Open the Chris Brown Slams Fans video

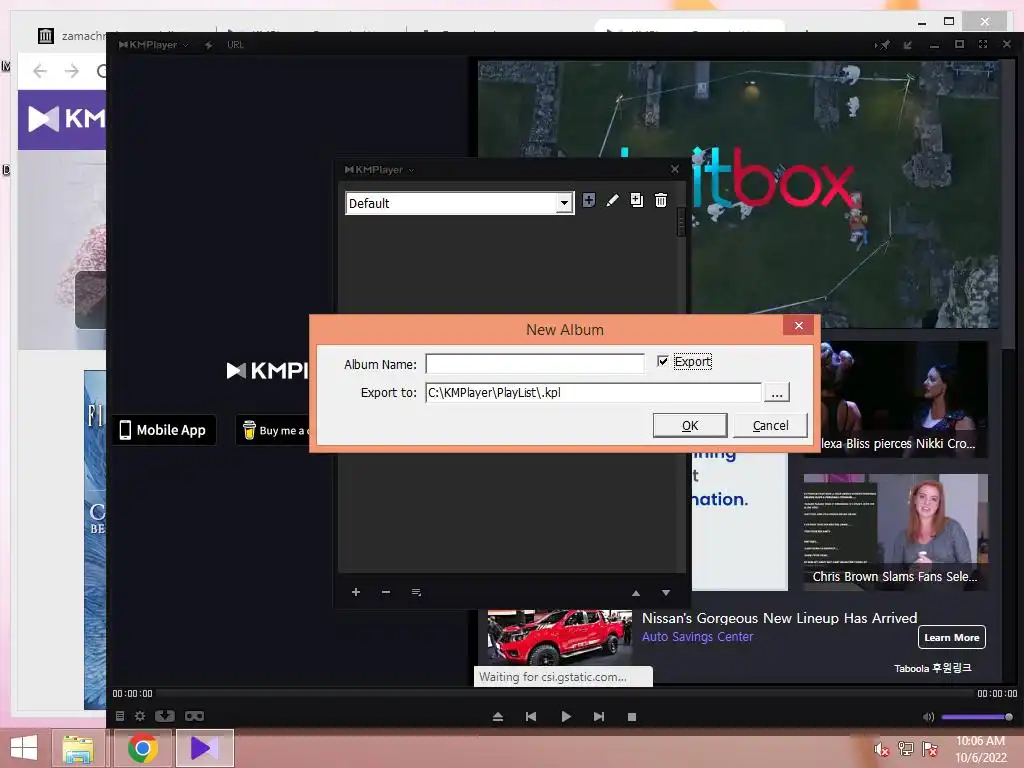click(895, 532)
